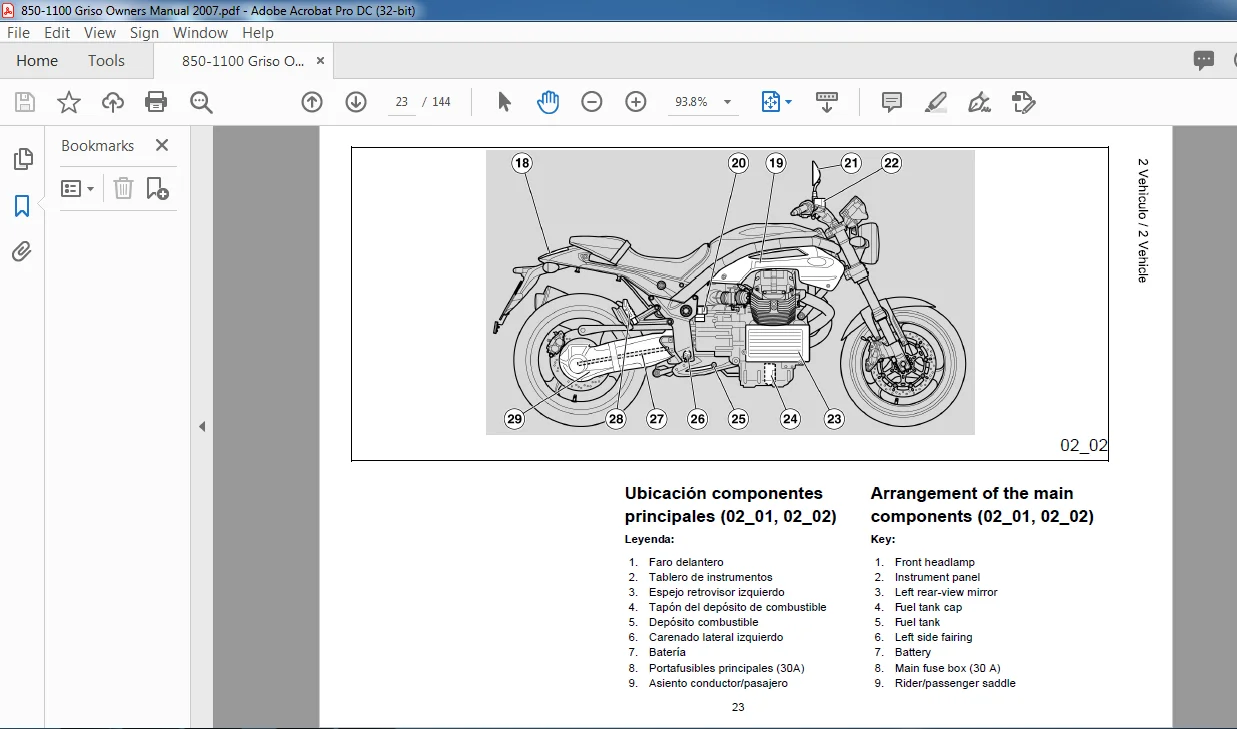
Task: Create a new bookmark icon
Action: click(x=157, y=188)
